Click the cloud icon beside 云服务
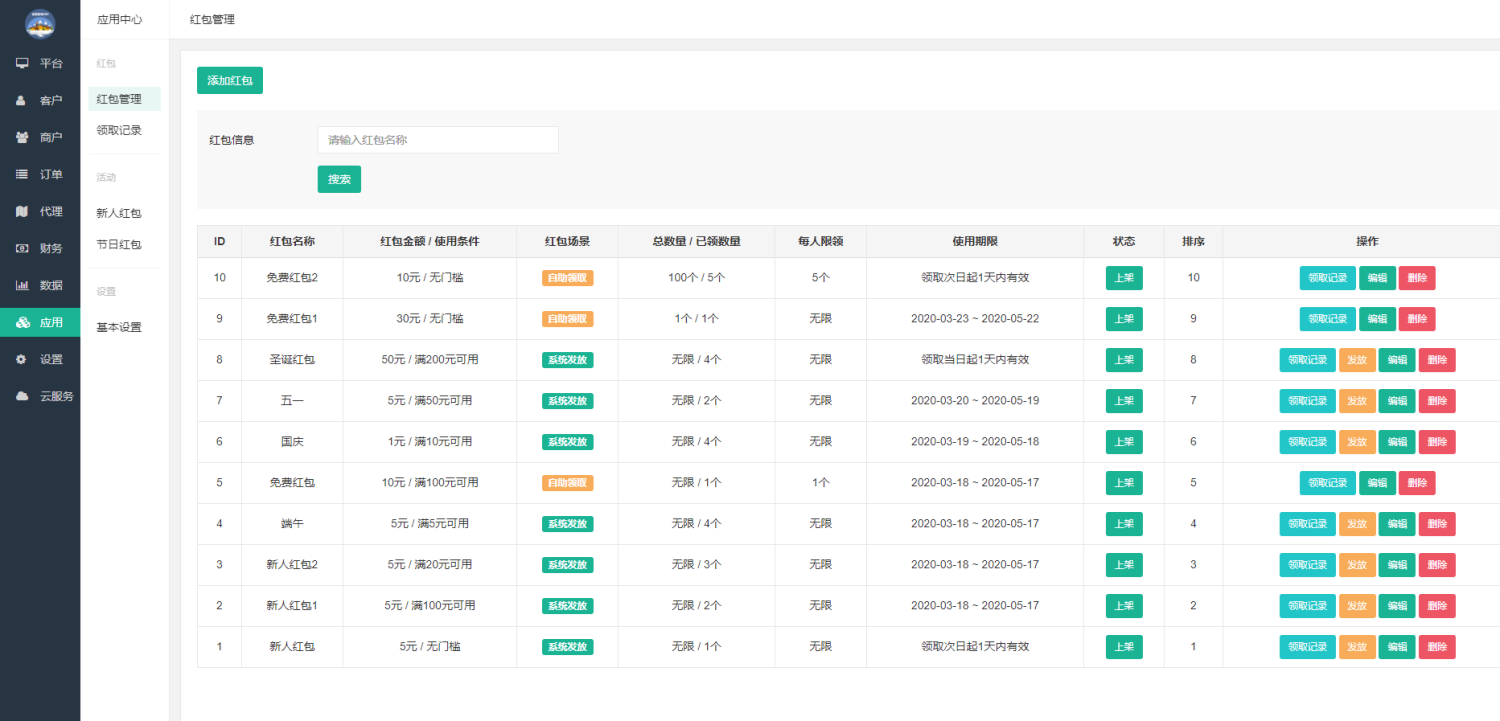 [22, 396]
